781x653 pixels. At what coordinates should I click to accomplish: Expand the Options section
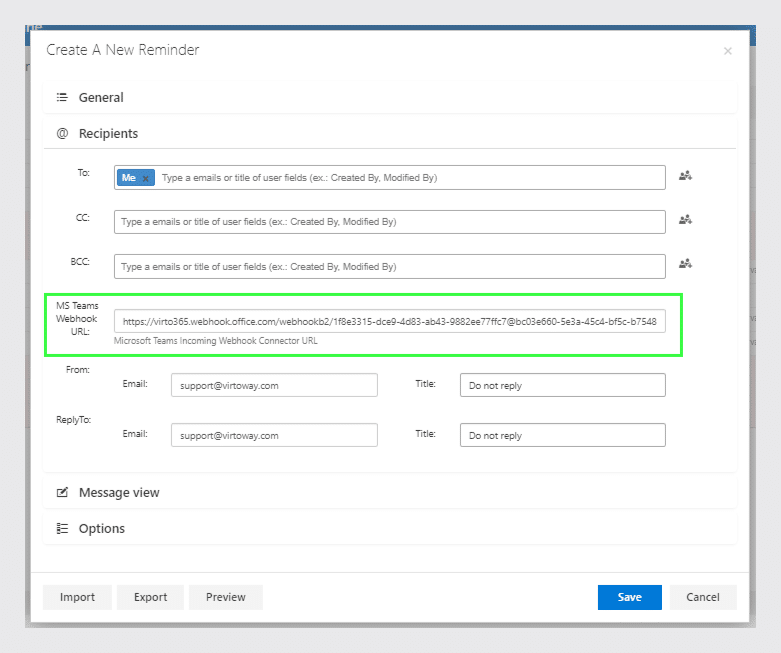(x=390, y=528)
